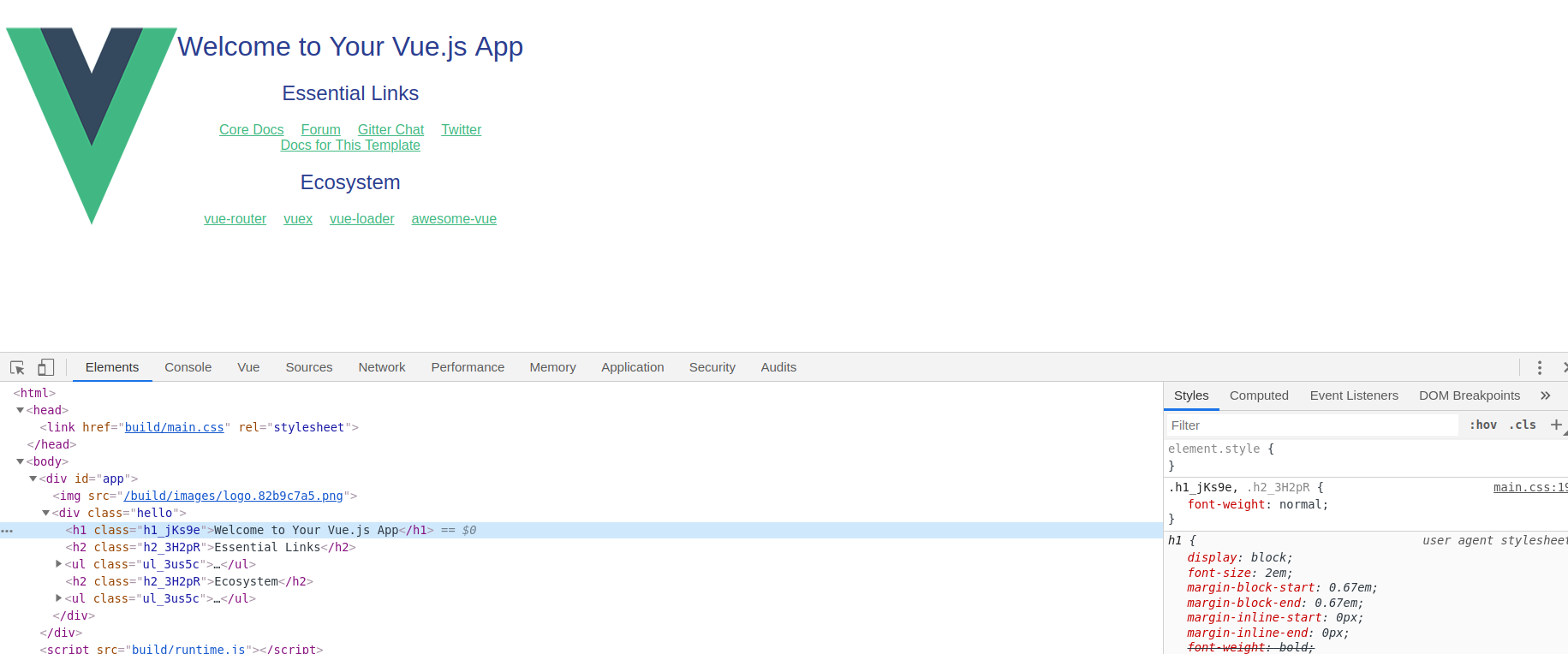Viewport: 1568px width, 654px height.
Task: Collapse the head element node
Action: coord(20,410)
